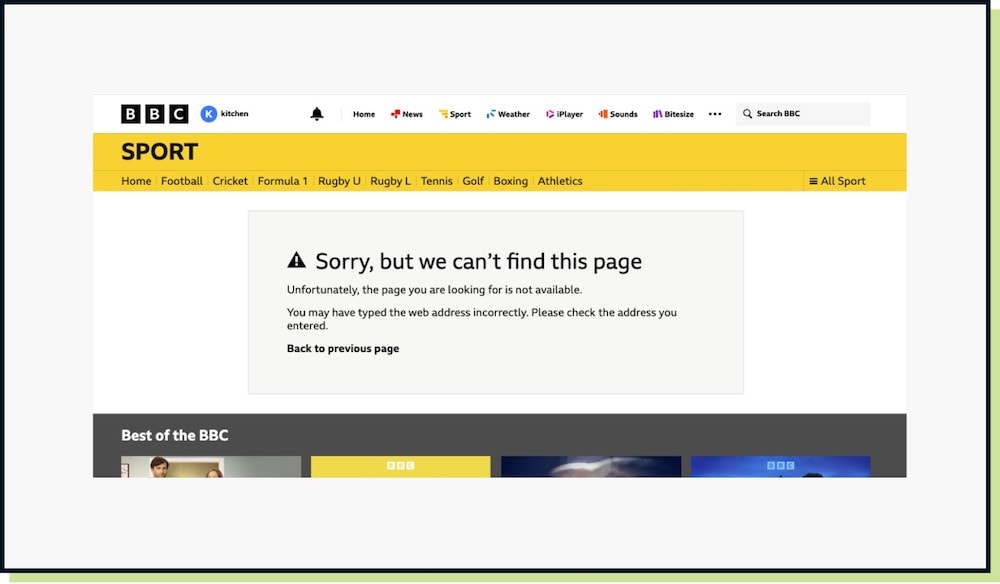Open News in top navigation
1000x584 pixels.
413,114
